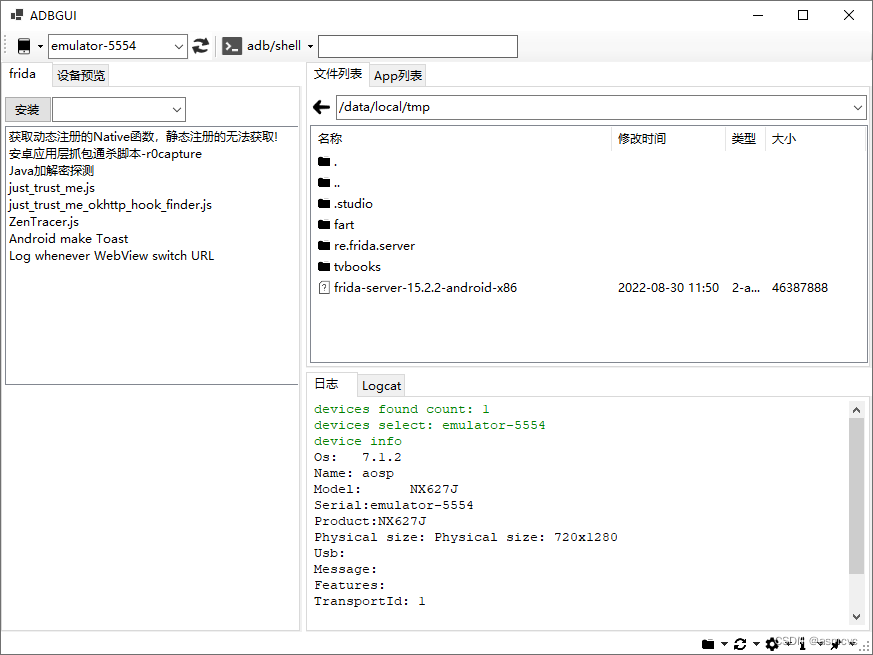Click the 'devices select: emulator-5554' log line
873x655 pixels.
tap(429, 426)
